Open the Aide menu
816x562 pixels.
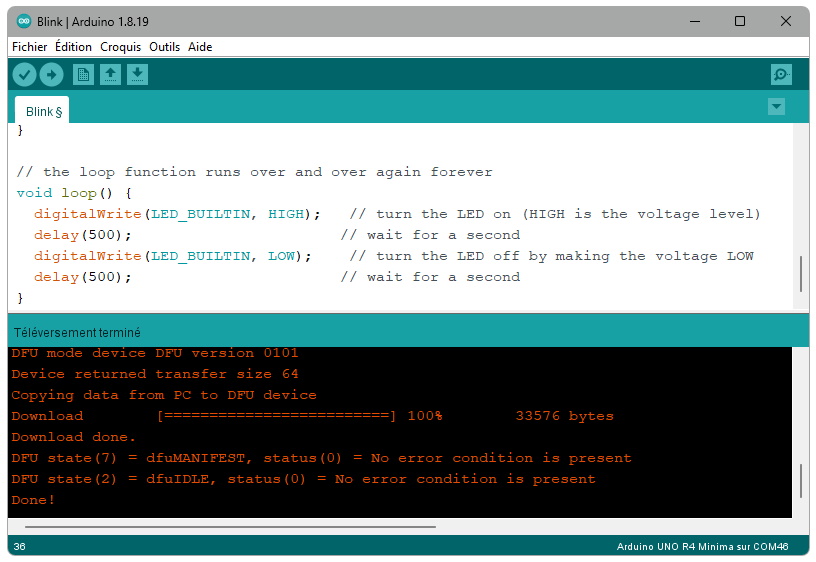click(200, 47)
